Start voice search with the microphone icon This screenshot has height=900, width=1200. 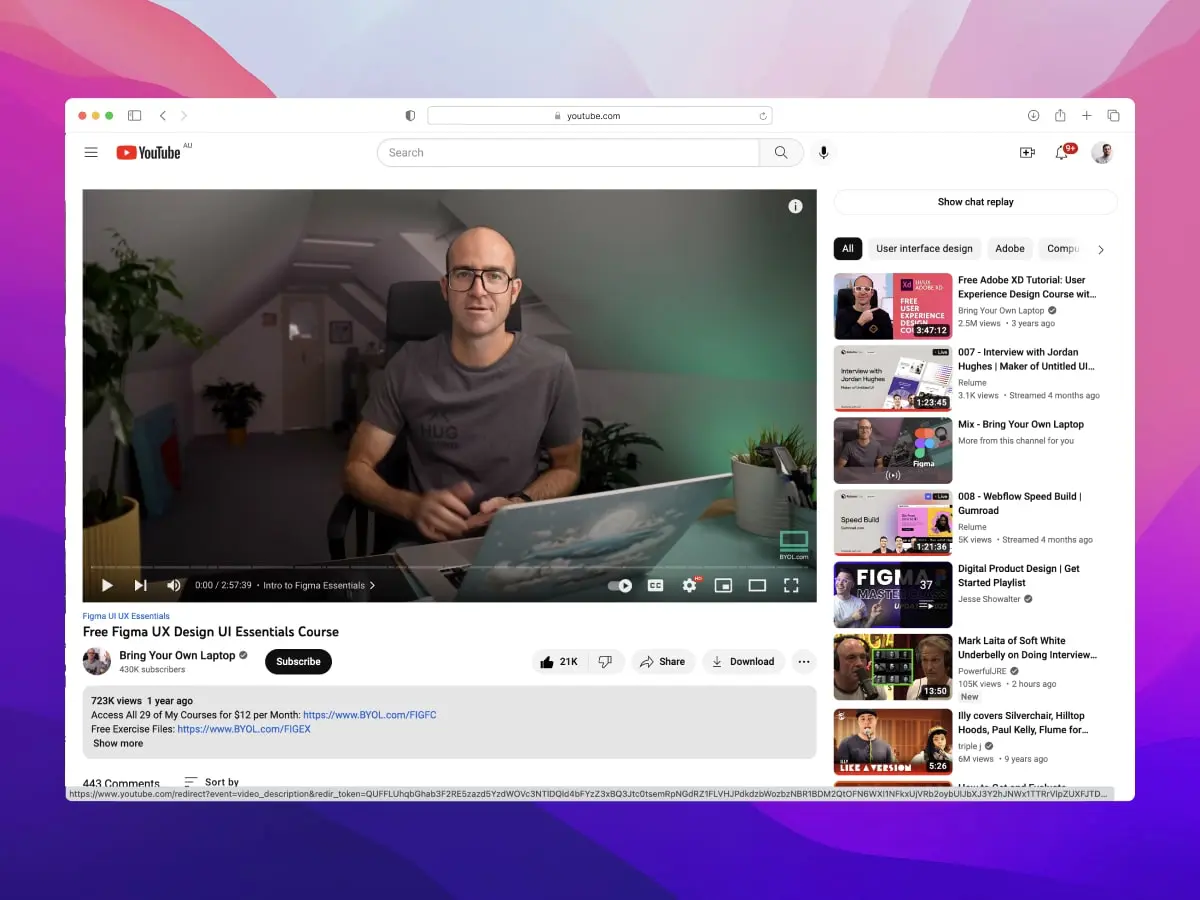[824, 153]
